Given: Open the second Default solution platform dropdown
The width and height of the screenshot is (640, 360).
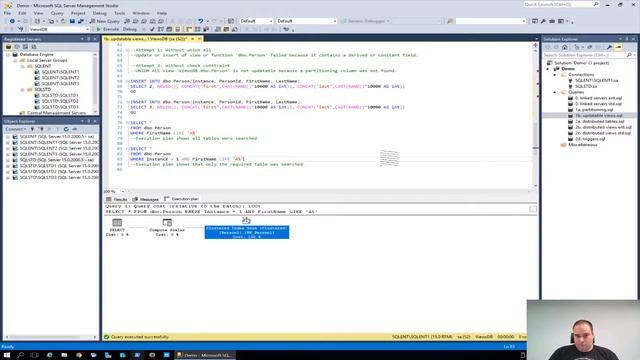Looking at the screenshot, I should click(x=307, y=21).
